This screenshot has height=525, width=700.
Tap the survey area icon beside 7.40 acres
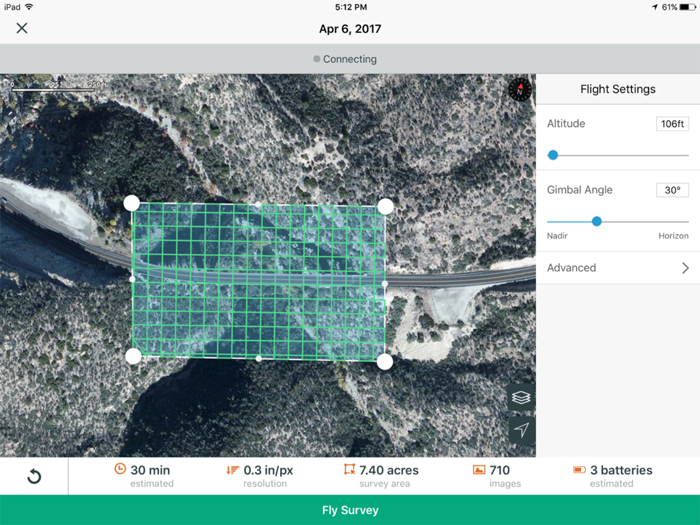349,469
